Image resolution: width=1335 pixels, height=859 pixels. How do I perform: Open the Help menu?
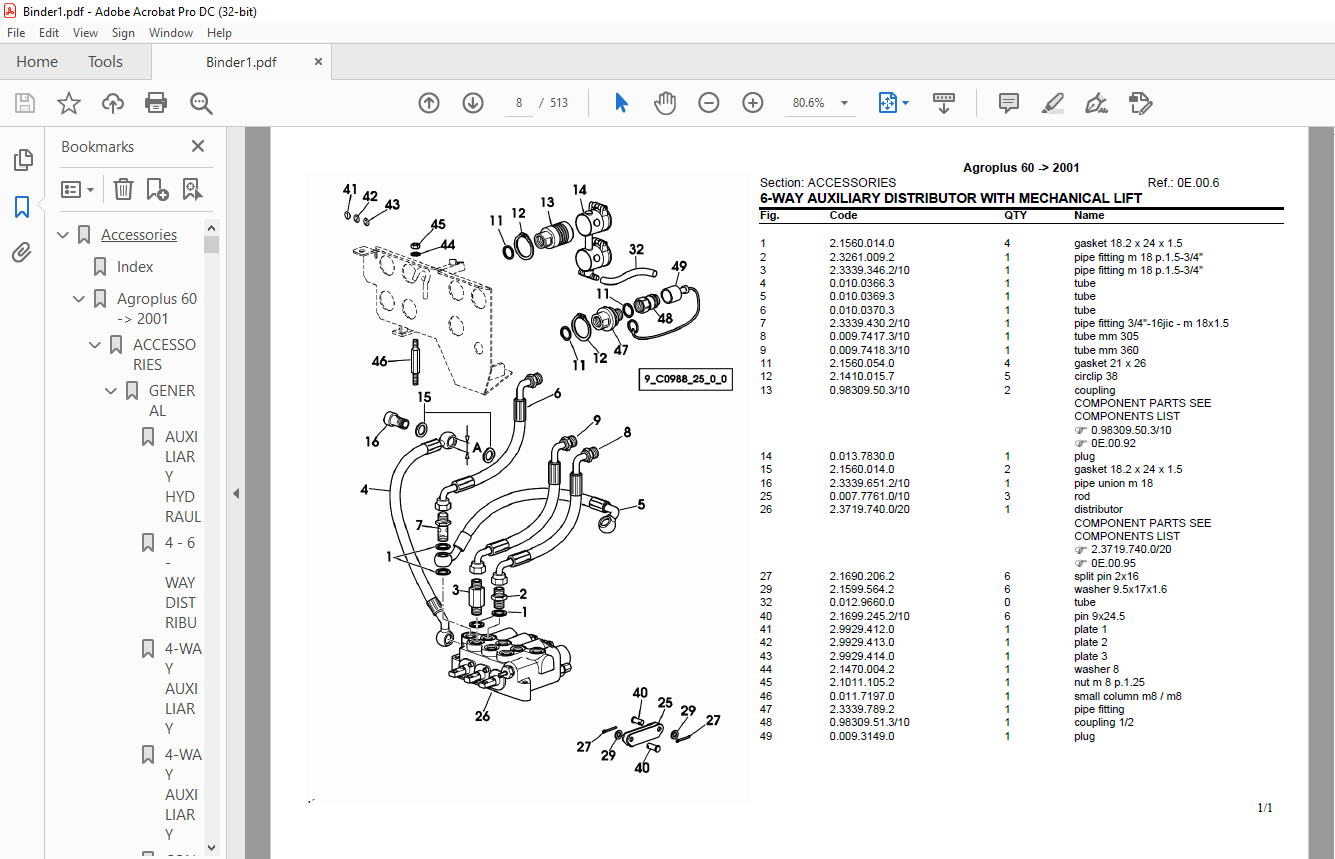pyautogui.click(x=219, y=33)
